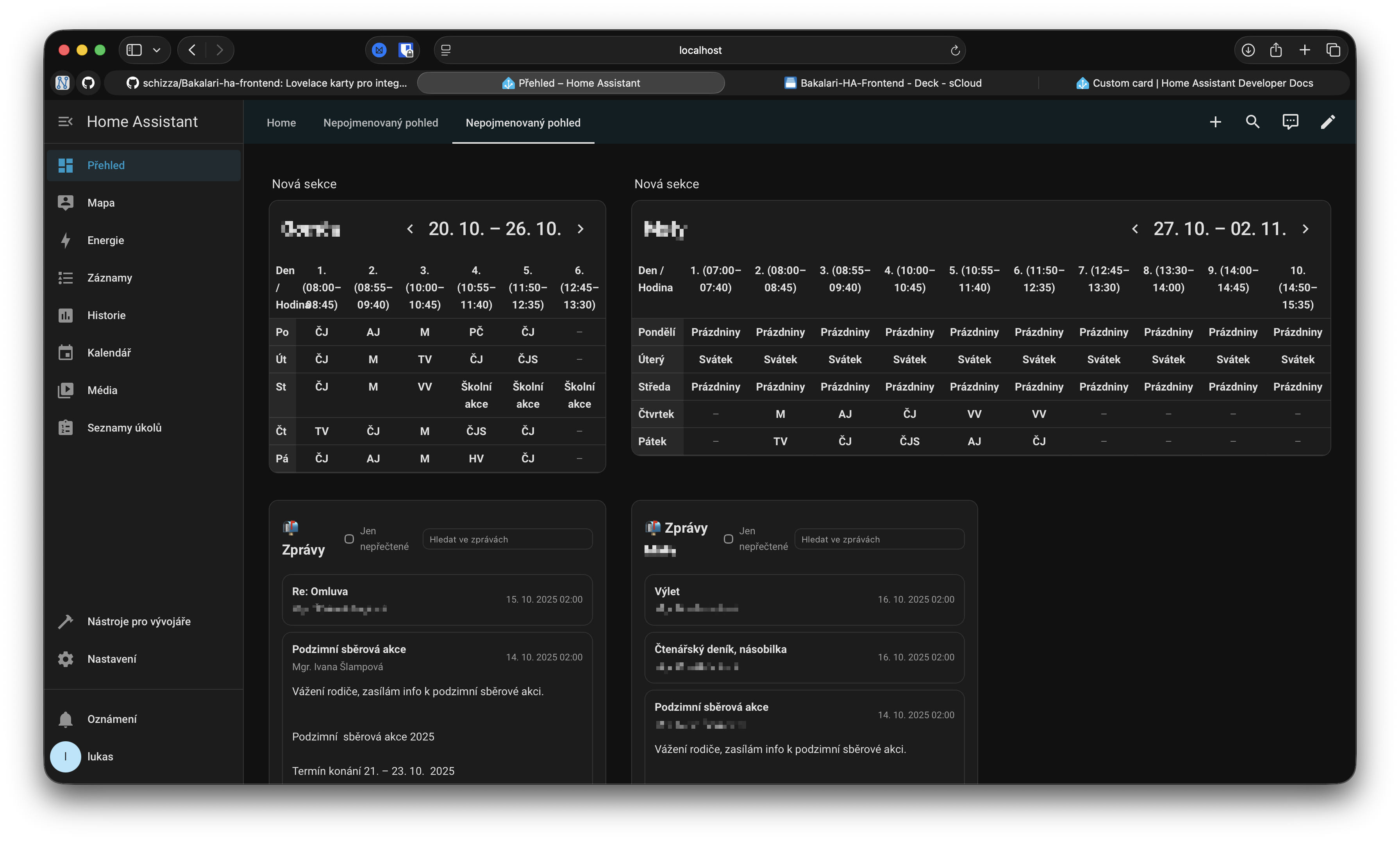Expand the Výlet message
Screen dimensions: 1400x842
804,599
